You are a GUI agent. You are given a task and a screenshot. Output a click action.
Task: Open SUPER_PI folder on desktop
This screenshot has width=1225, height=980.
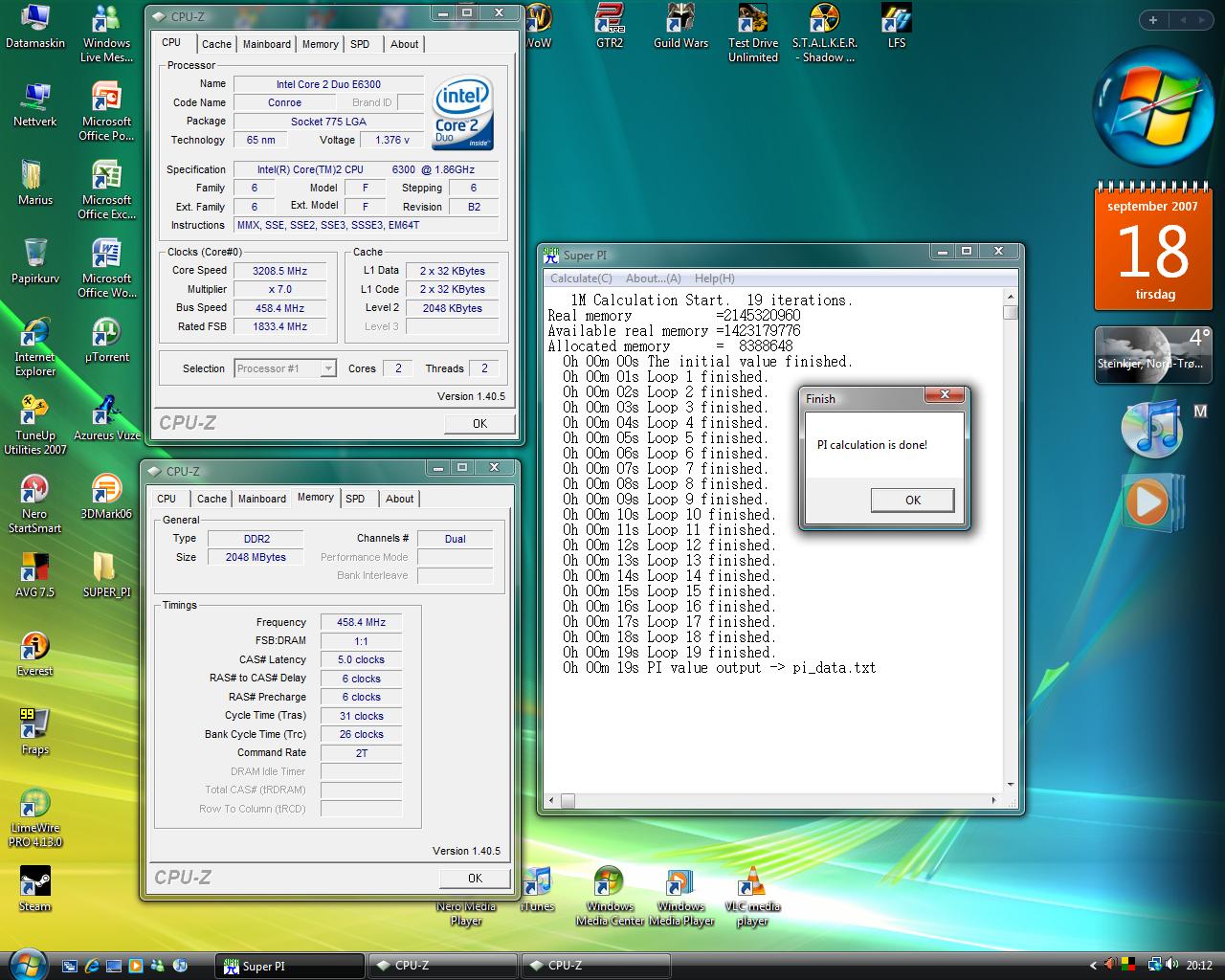pos(106,576)
